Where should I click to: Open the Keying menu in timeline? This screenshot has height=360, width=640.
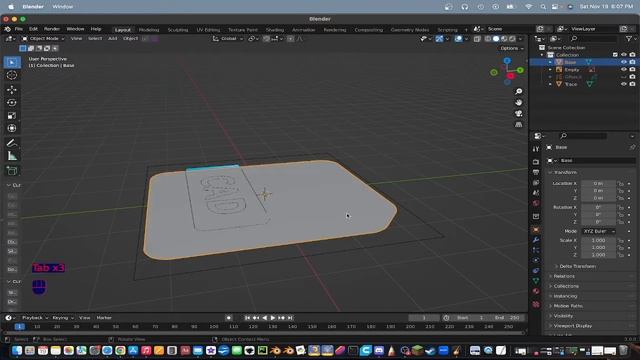(x=62, y=318)
